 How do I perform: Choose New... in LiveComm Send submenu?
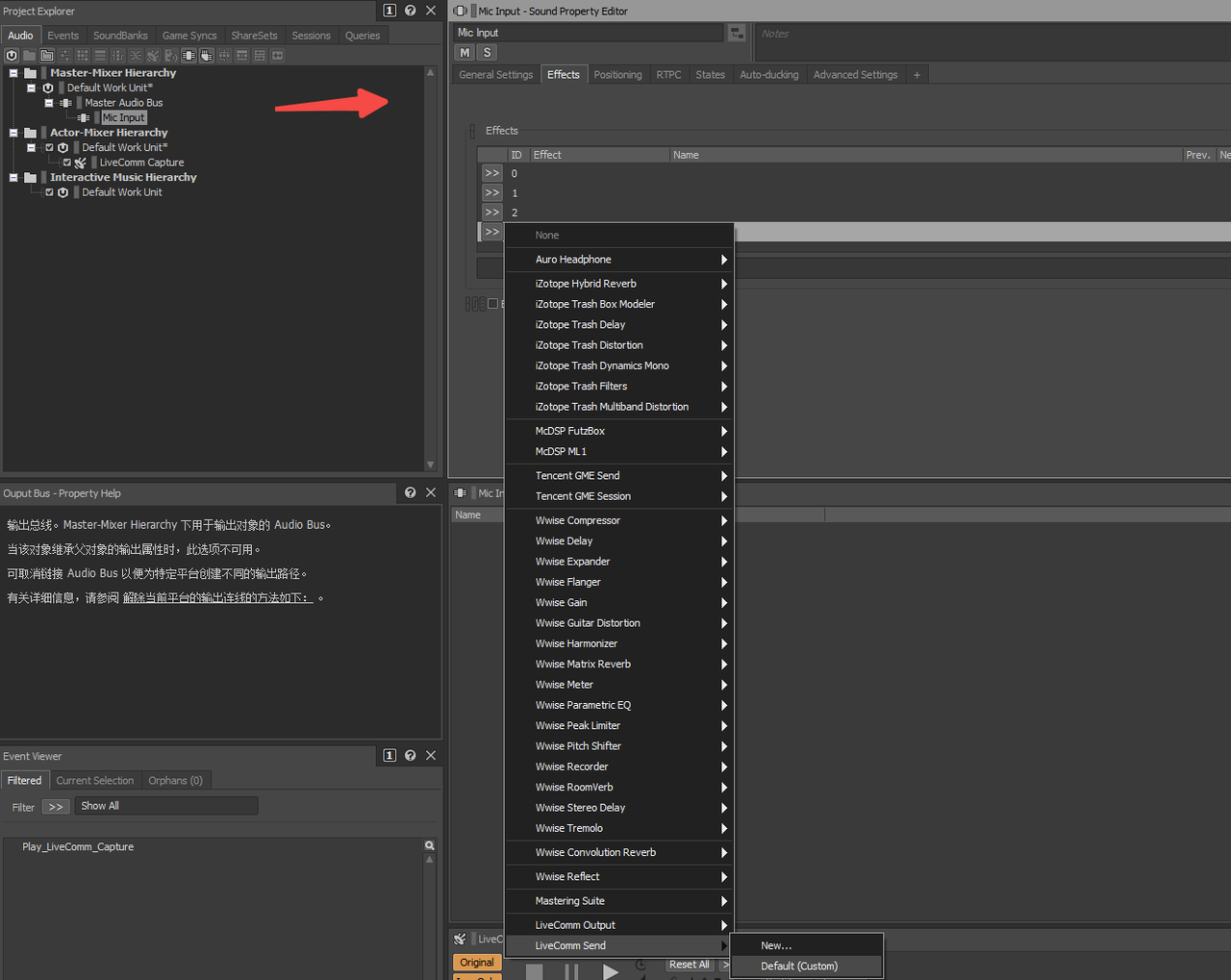tap(807, 946)
